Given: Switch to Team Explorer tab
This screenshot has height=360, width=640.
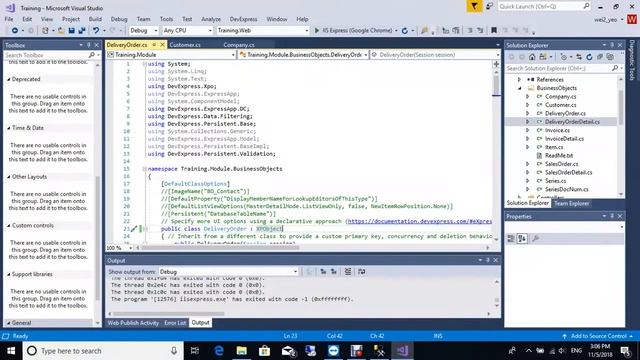Looking at the screenshot, I should point(571,203).
